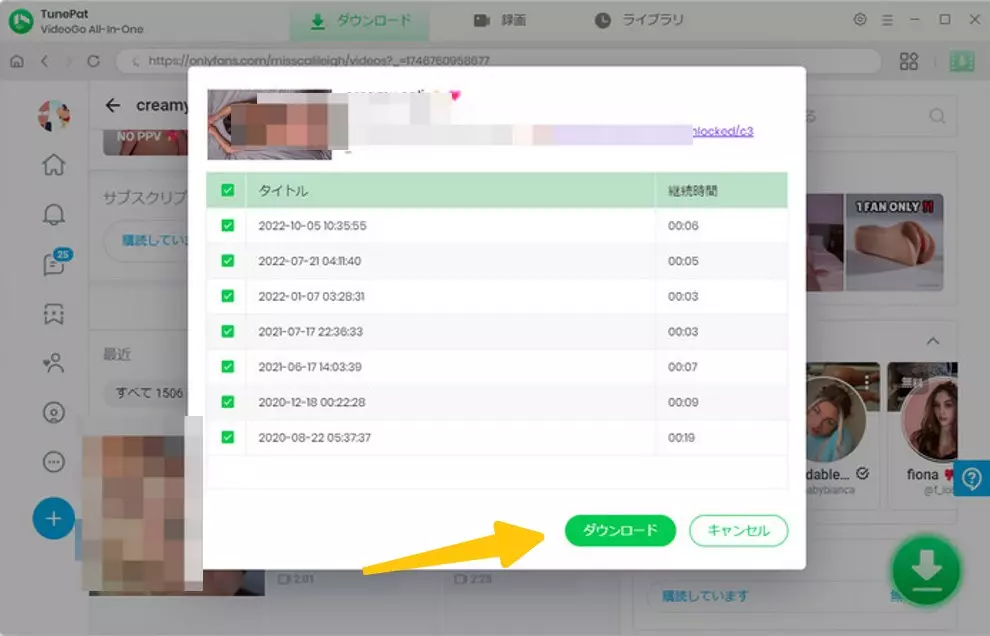Open the site grid switcher icon
This screenshot has height=636, width=990.
[x=909, y=61]
